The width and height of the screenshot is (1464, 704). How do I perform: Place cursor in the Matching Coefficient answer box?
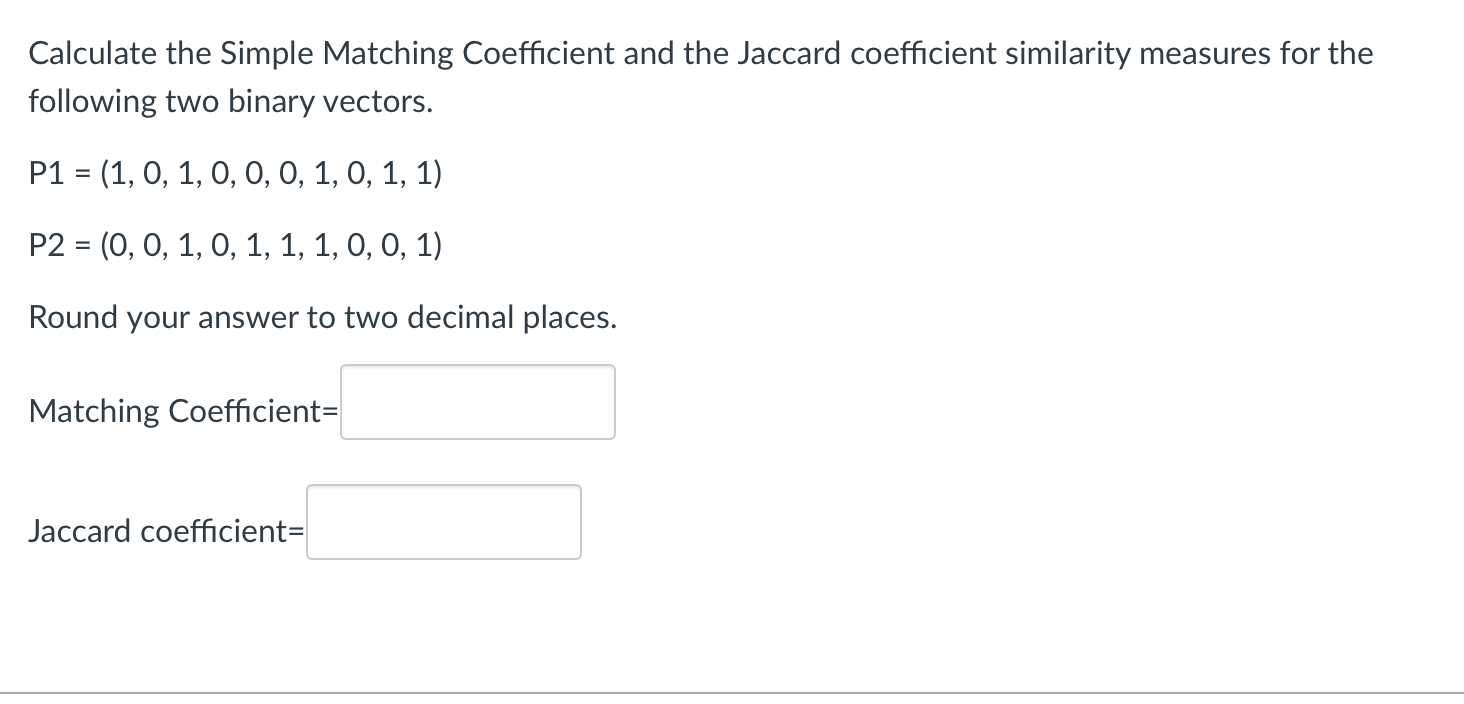coord(477,401)
